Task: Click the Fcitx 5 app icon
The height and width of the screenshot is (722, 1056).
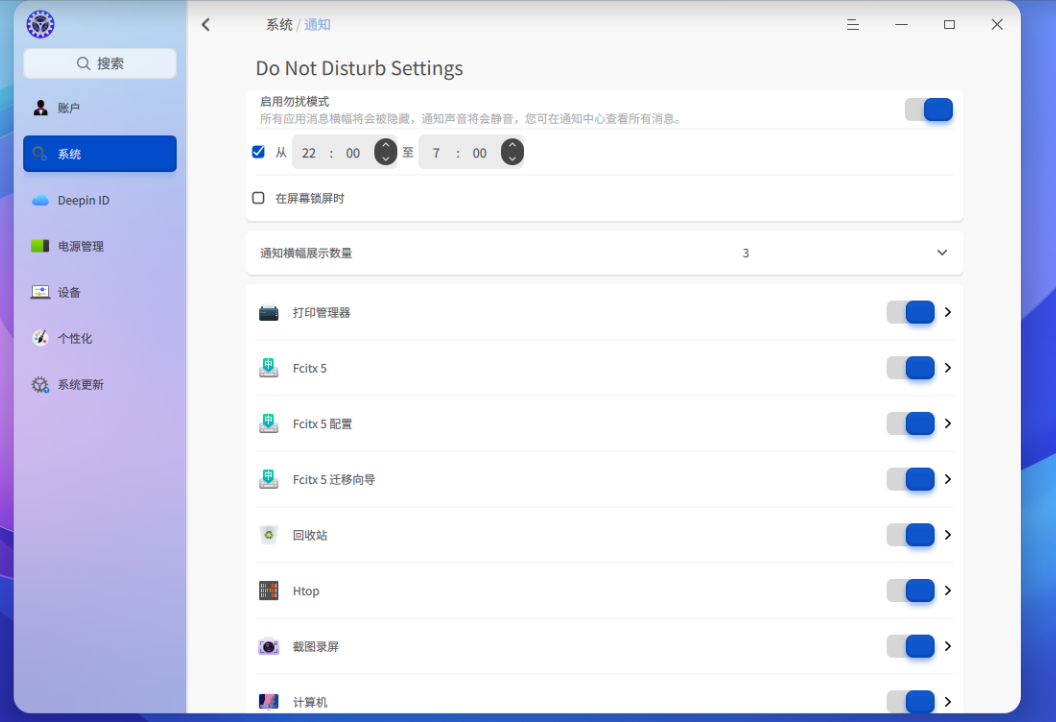Action: 269,368
